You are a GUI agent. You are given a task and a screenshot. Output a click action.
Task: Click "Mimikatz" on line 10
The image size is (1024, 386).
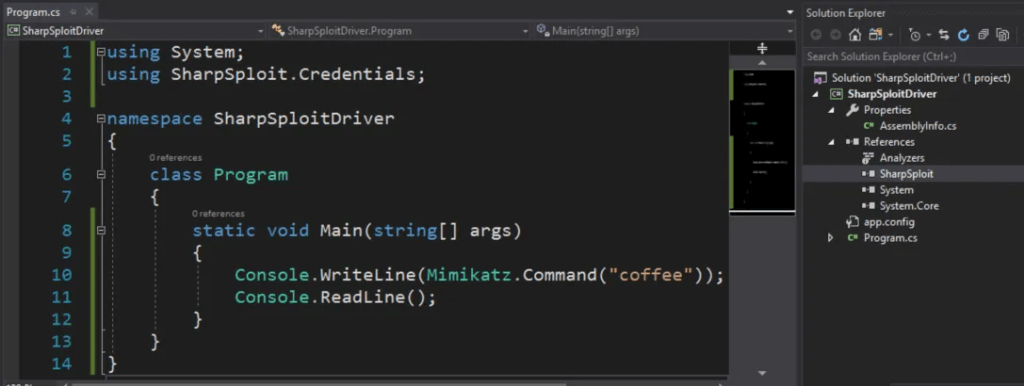coord(470,275)
